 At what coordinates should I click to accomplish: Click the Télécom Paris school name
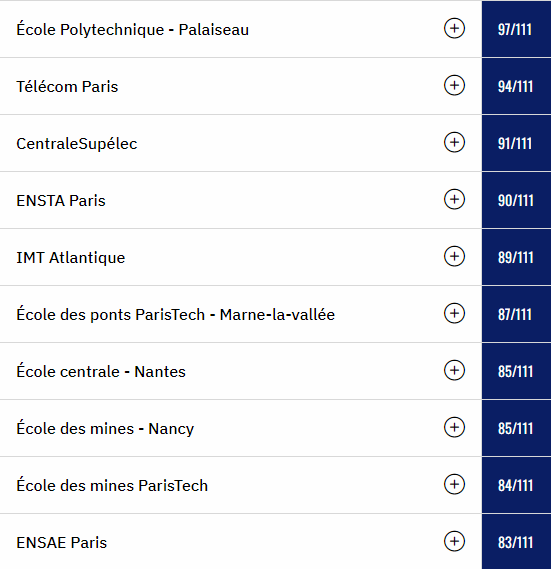point(67,86)
